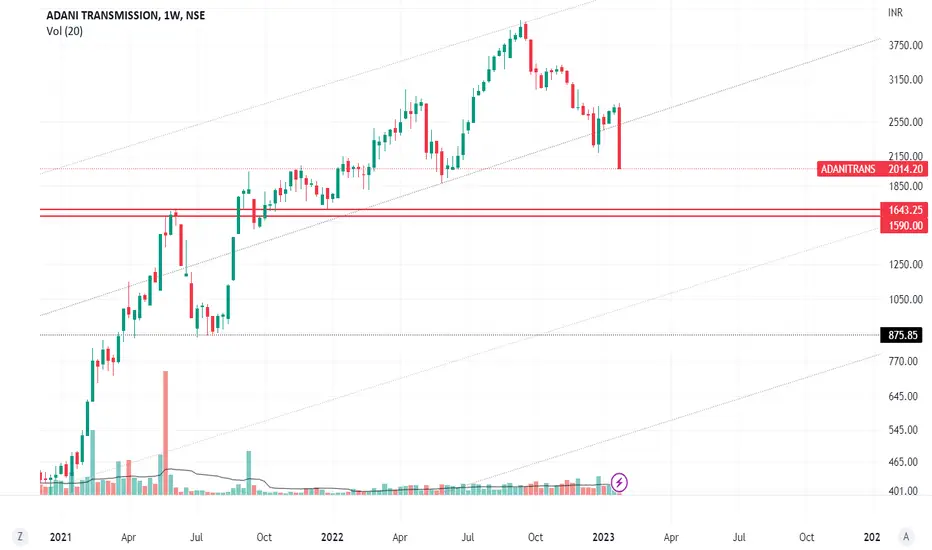Open the ADANI TRANSMISSION, 1W, NSE symbol title
Screen dimensions: 932x550
pyautogui.click(x=125, y=15)
